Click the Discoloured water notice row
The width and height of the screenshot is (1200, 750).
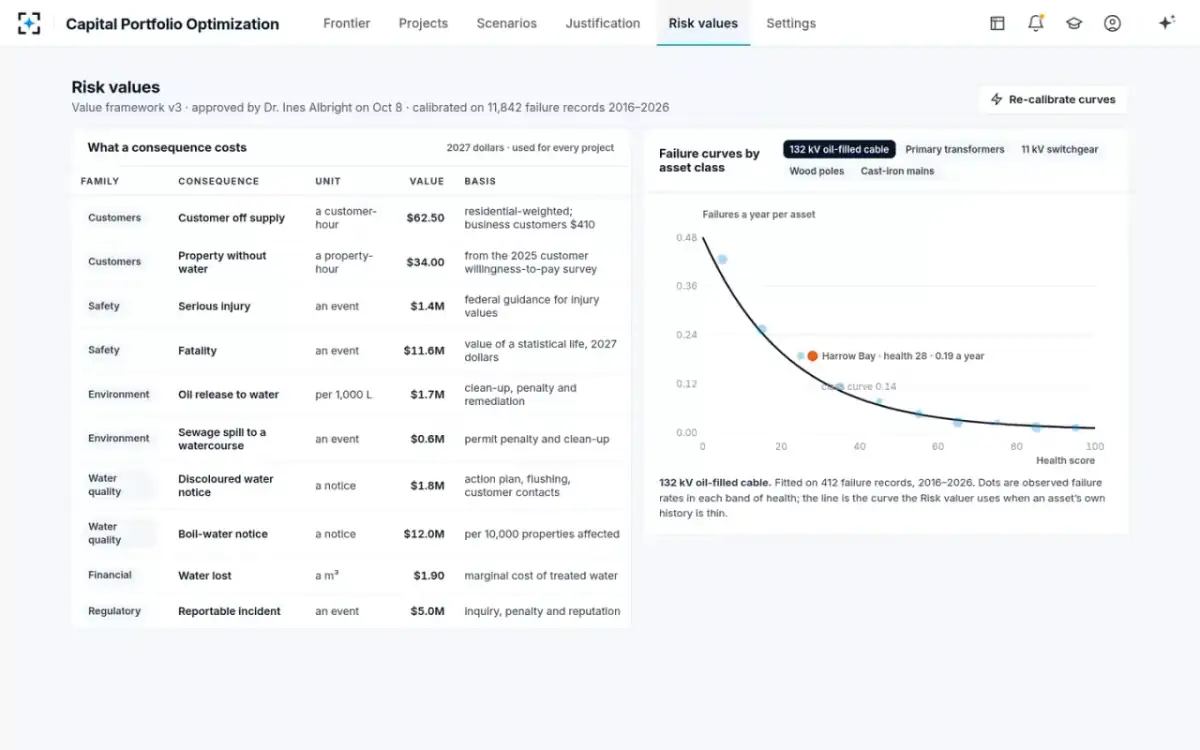coord(351,485)
